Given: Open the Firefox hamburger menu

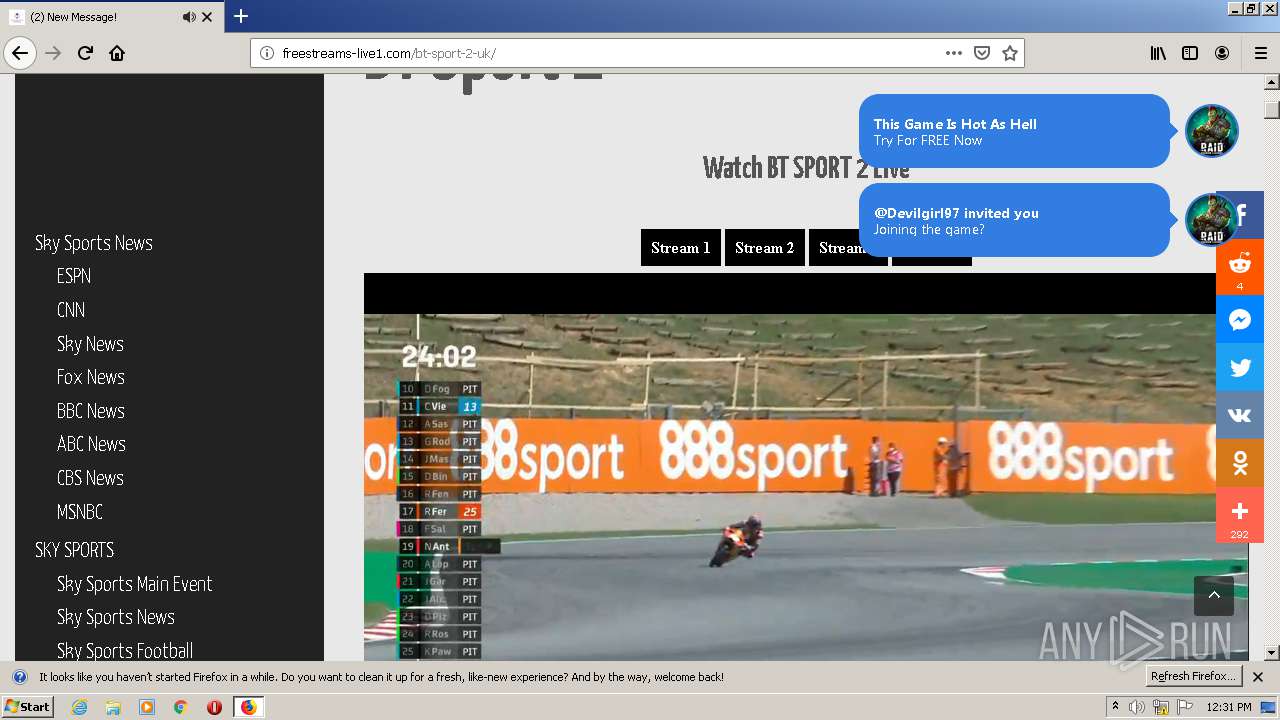Looking at the screenshot, I should (1260, 53).
